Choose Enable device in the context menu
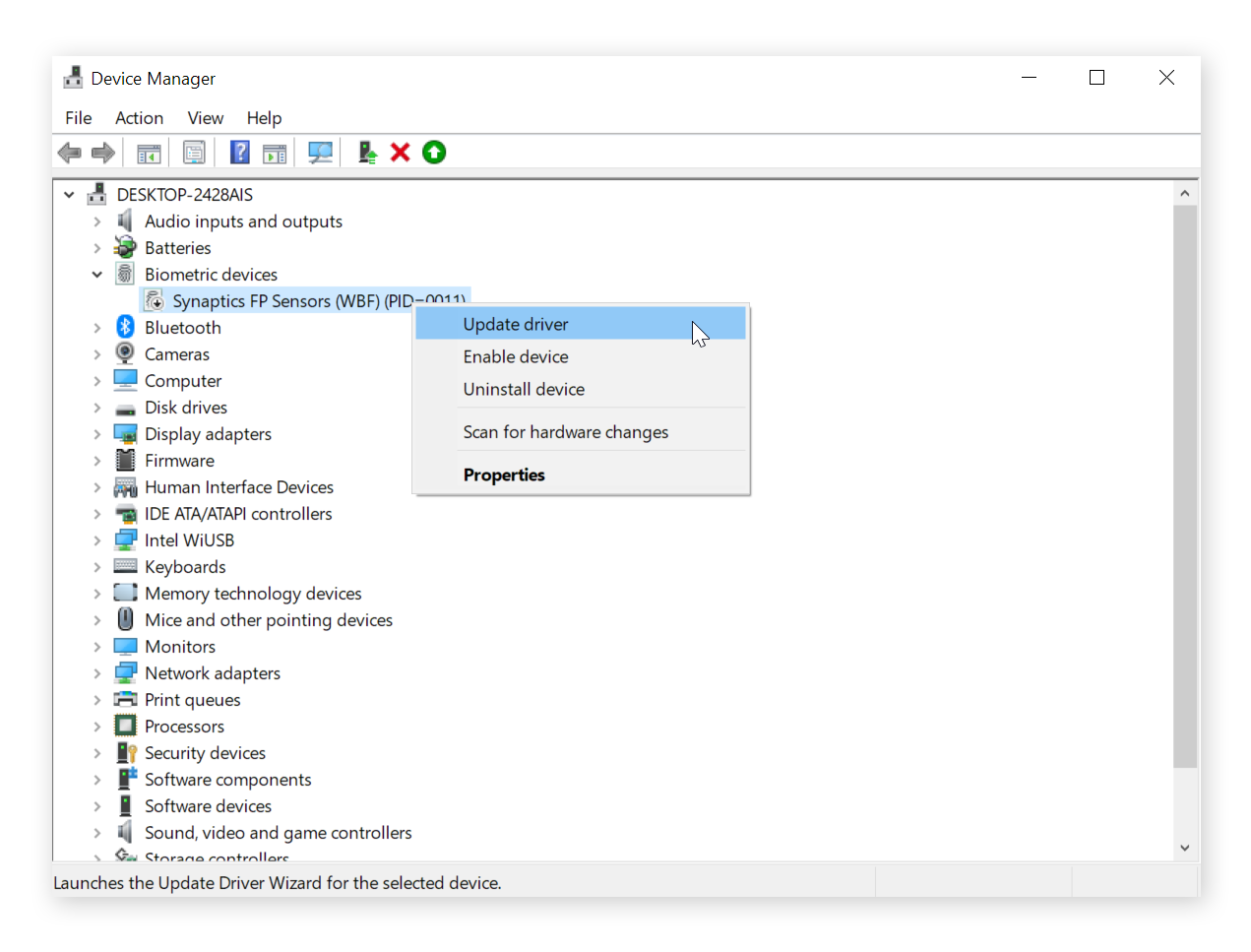 click(x=516, y=356)
